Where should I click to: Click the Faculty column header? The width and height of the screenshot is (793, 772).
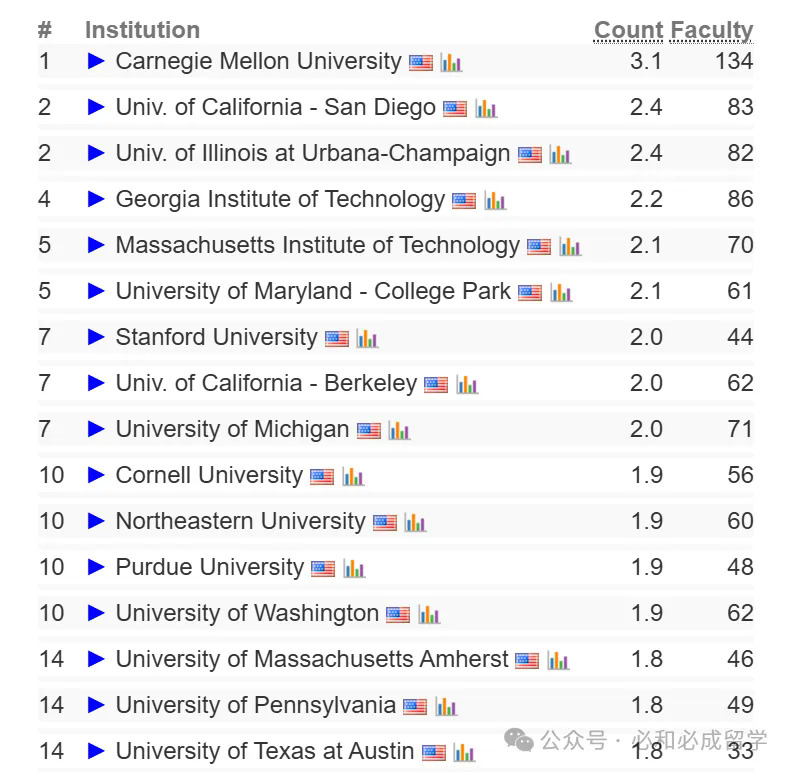tap(711, 31)
